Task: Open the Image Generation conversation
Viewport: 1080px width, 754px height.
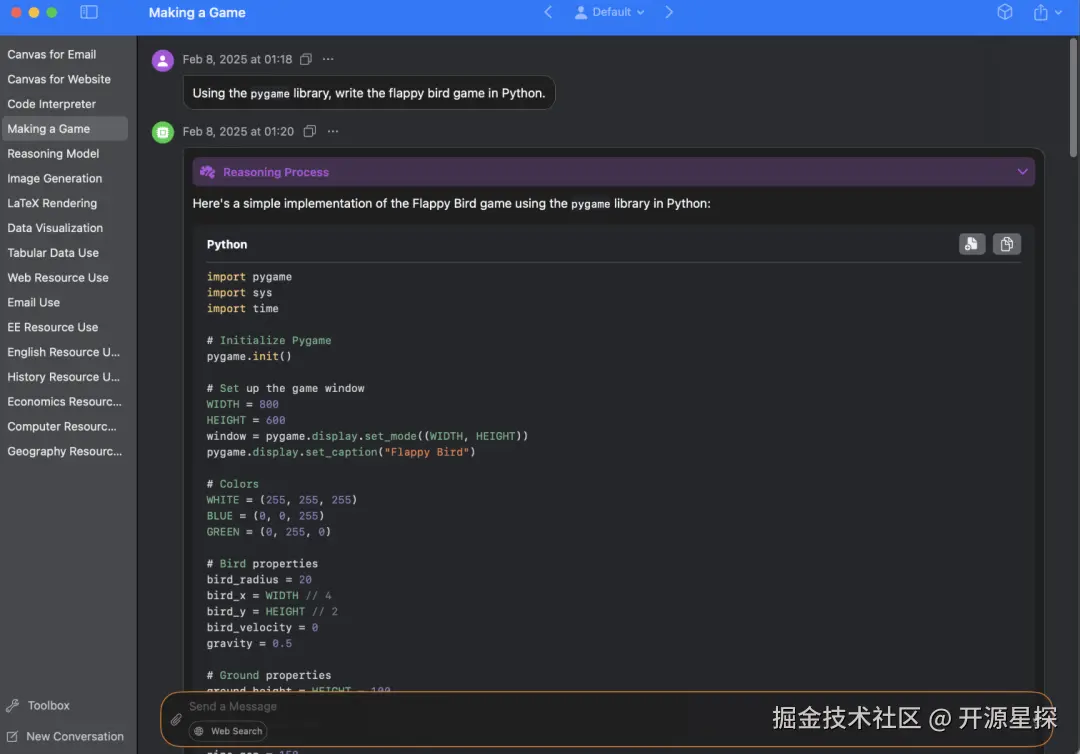Action: [x=64, y=178]
